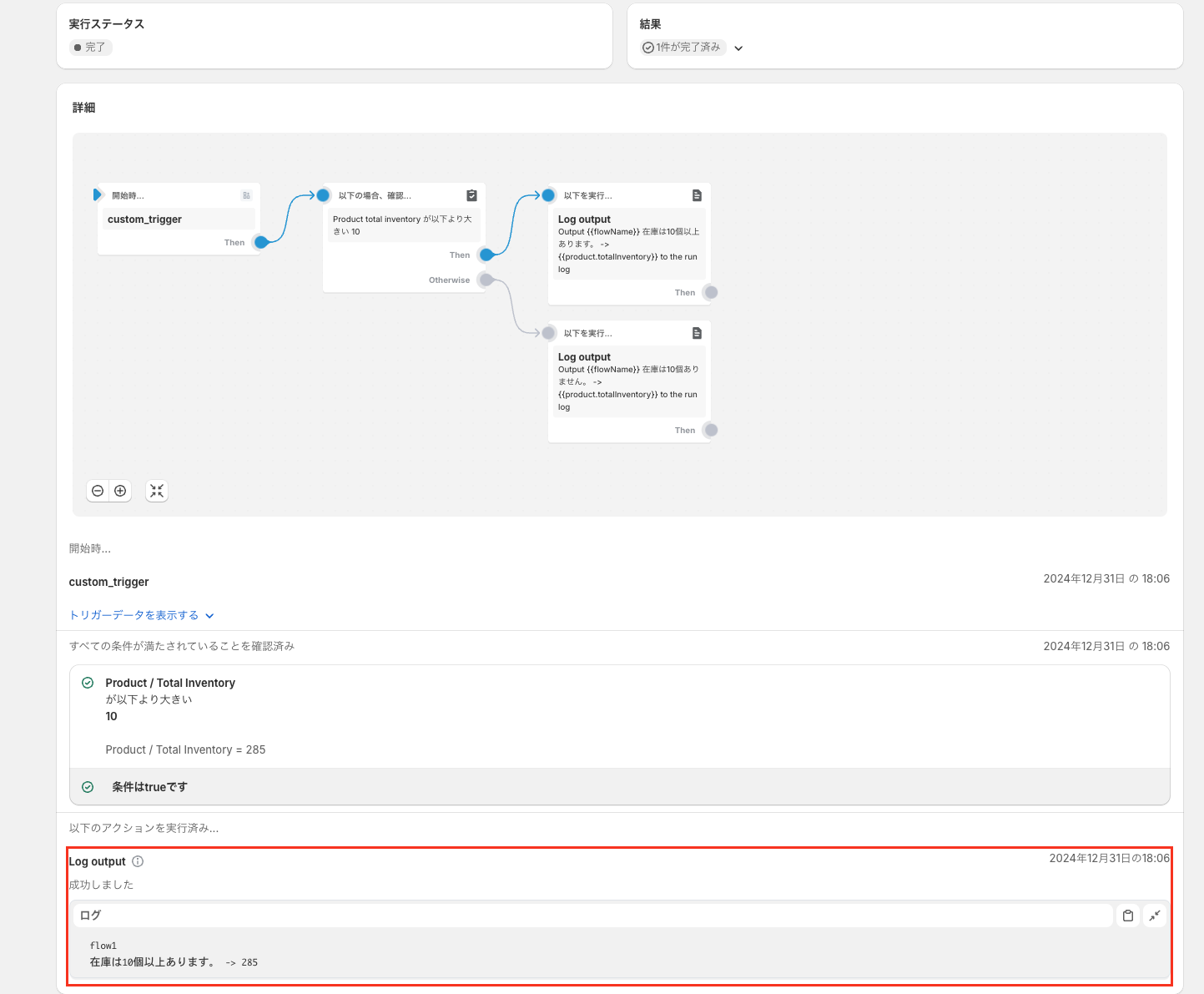The width and height of the screenshot is (1204, 994).
Task: Click the document icon on the lower Log output node
Action: (697, 333)
